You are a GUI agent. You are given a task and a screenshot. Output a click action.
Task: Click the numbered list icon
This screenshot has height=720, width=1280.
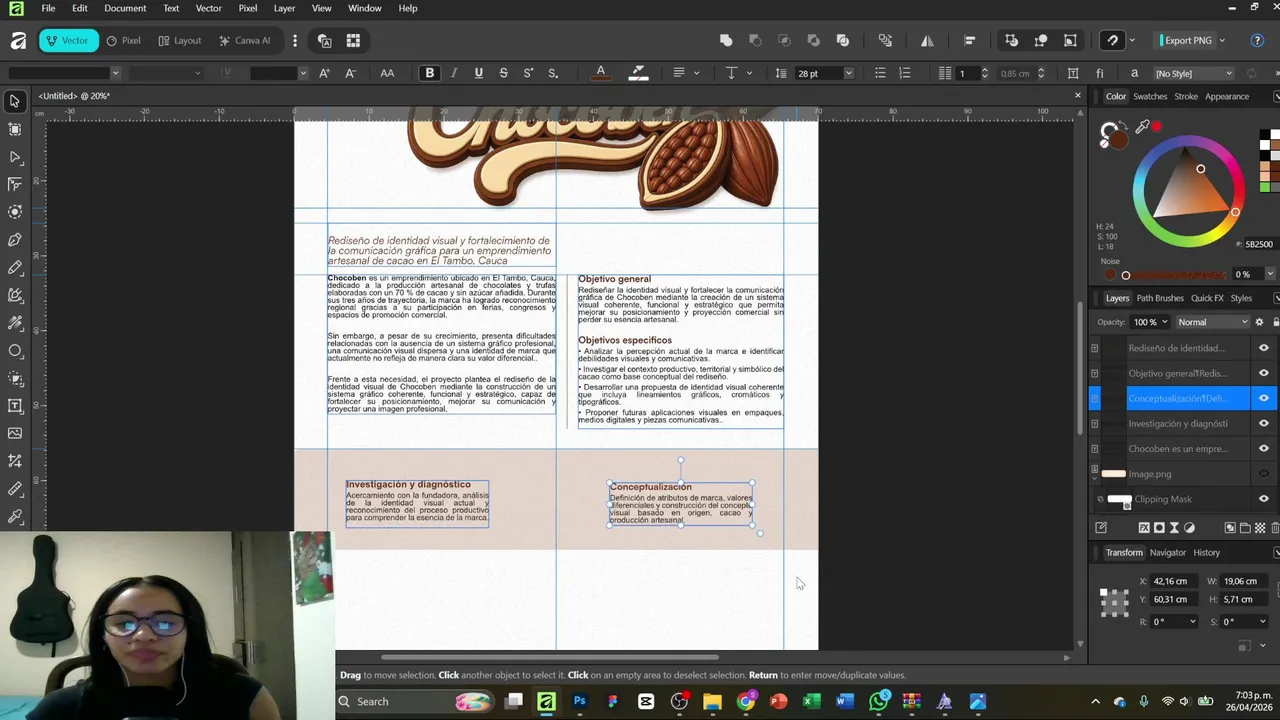905,73
